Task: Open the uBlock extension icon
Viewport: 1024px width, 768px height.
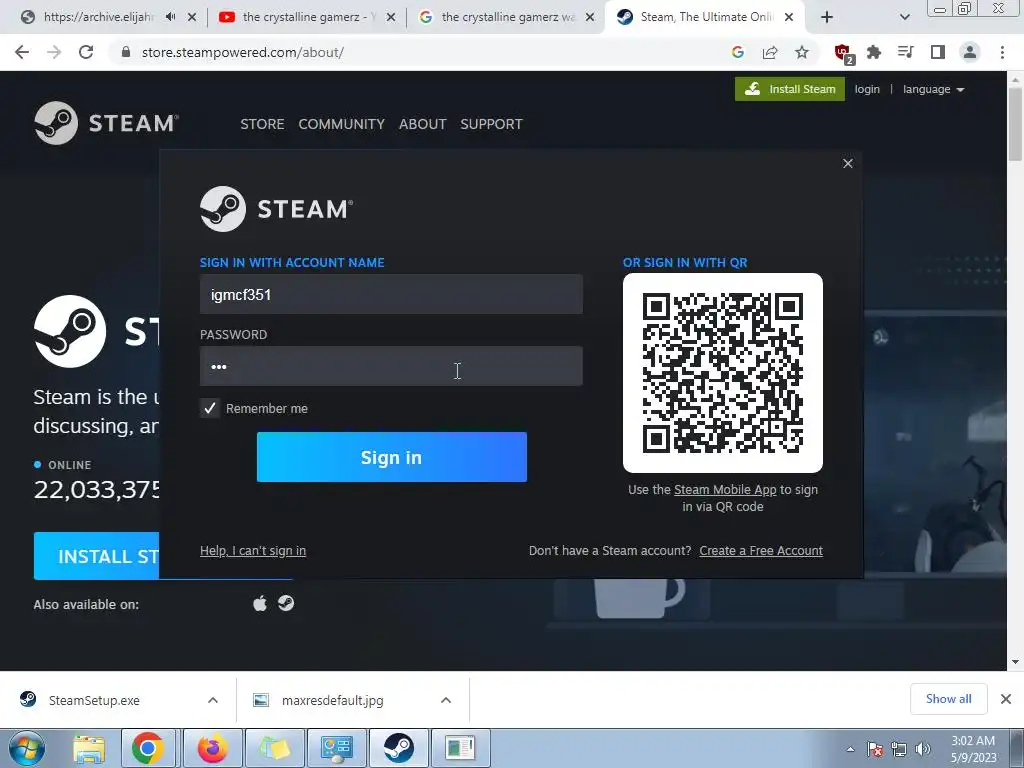Action: click(x=844, y=54)
